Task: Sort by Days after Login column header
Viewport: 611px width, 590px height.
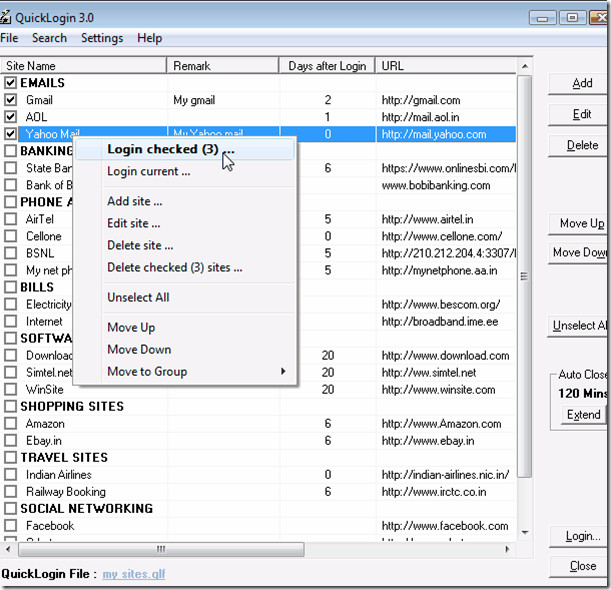Action: click(x=327, y=66)
